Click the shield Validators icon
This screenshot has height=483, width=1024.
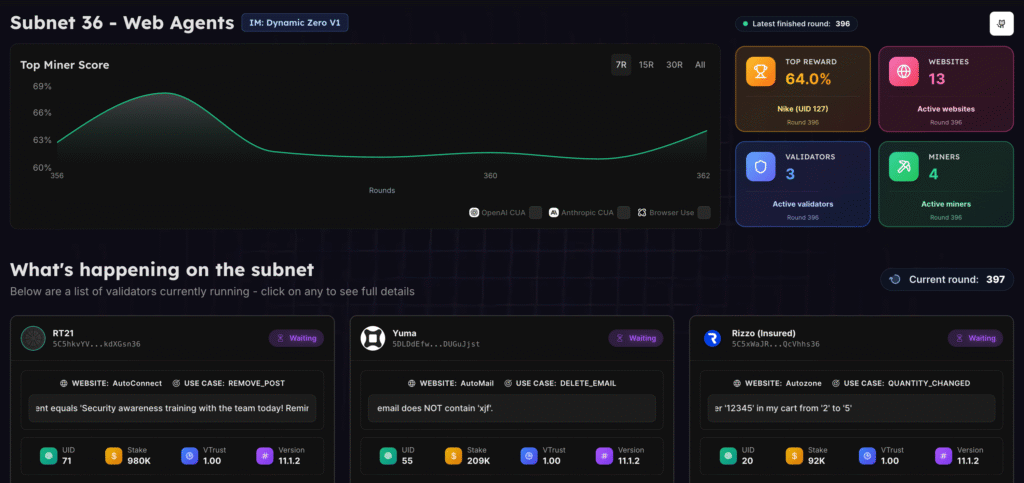(761, 167)
